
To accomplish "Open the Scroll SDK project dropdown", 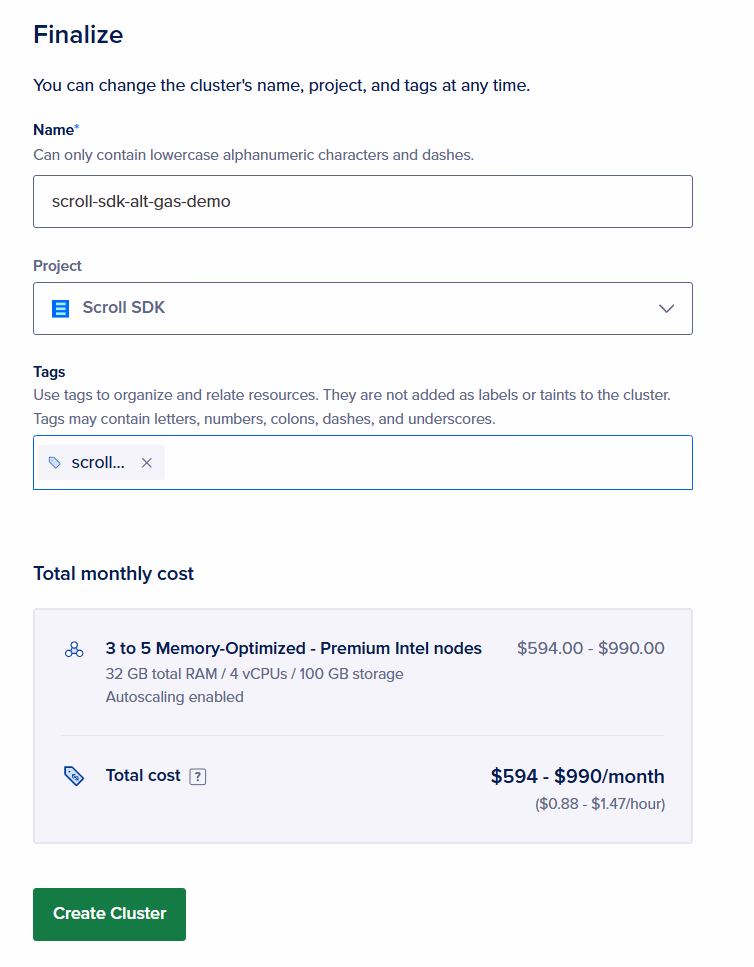I will click(x=362, y=308).
